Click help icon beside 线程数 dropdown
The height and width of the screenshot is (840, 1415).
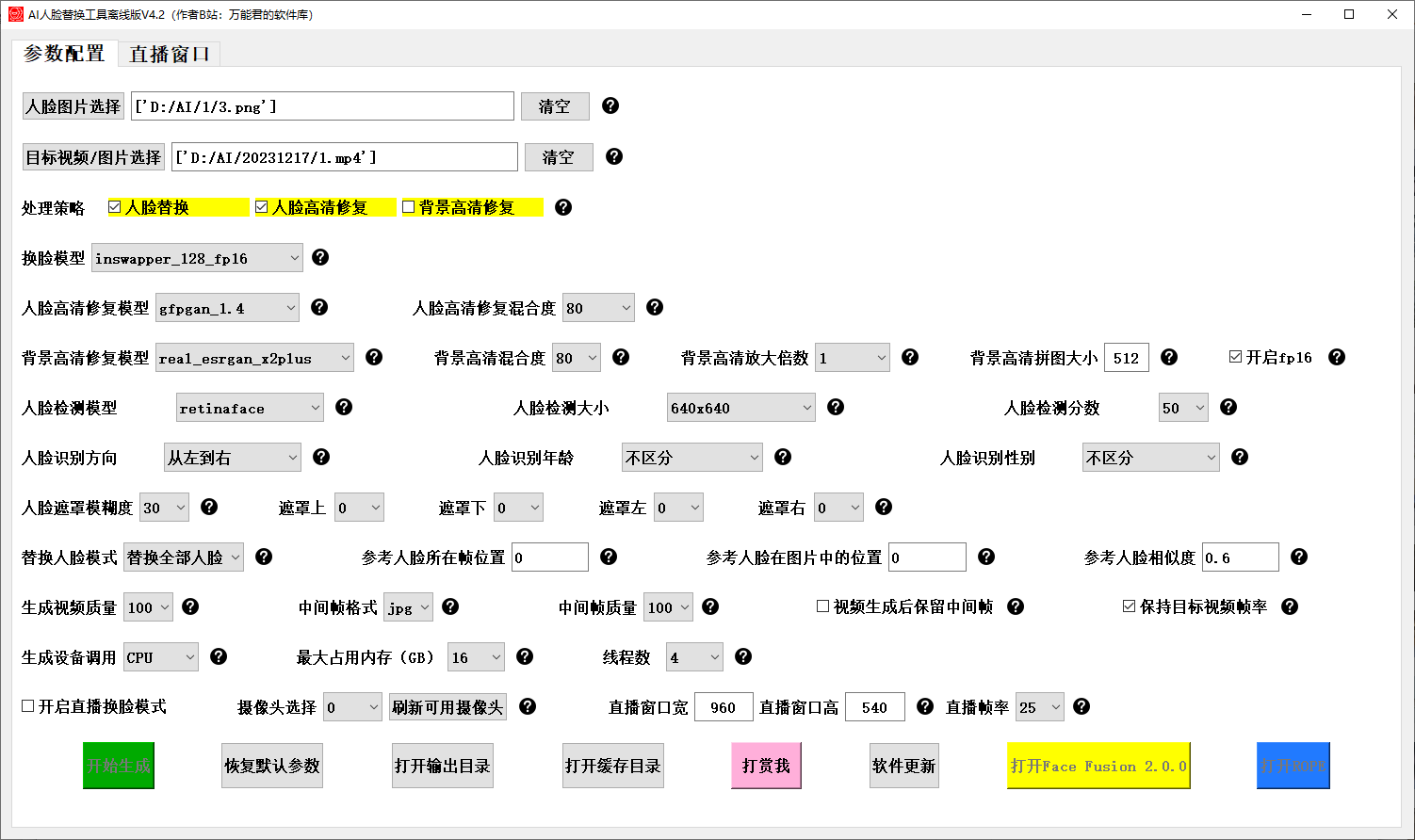point(743,656)
